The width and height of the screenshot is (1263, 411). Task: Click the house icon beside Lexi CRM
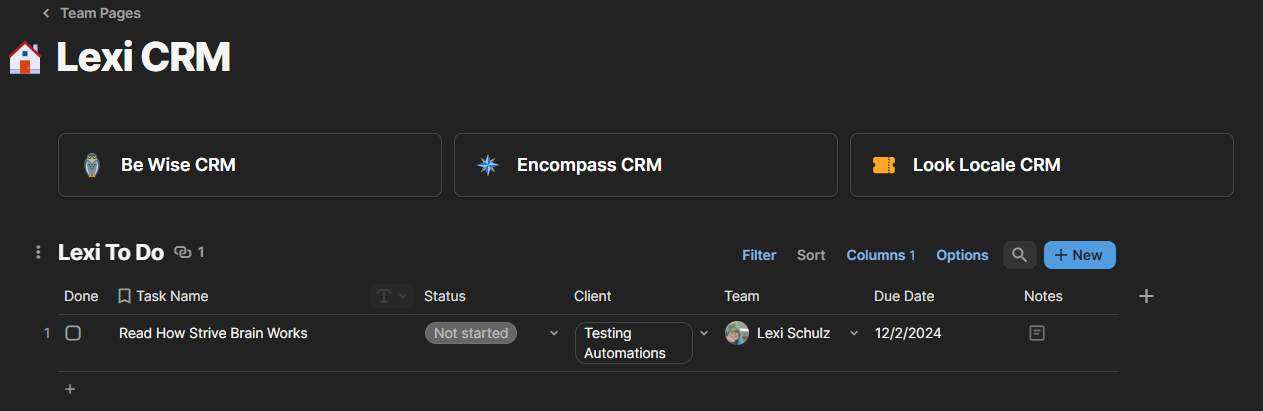pos(25,58)
